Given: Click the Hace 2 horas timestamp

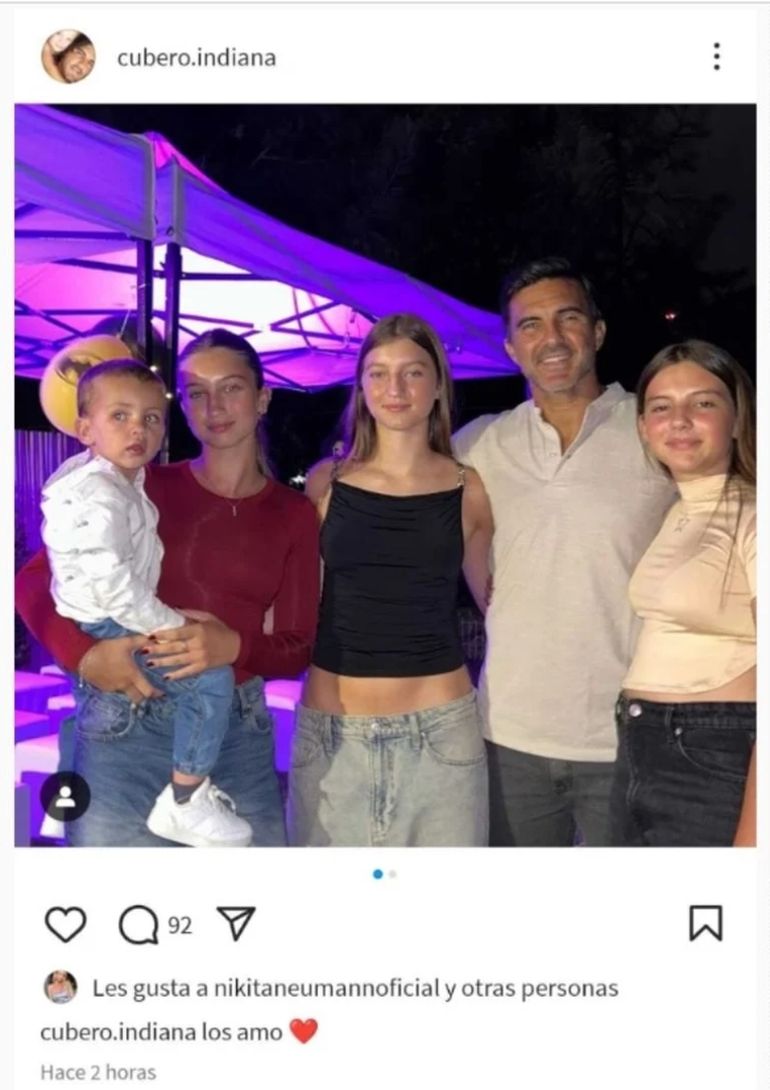Looking at the screenshot, I should click(98, 1072).
